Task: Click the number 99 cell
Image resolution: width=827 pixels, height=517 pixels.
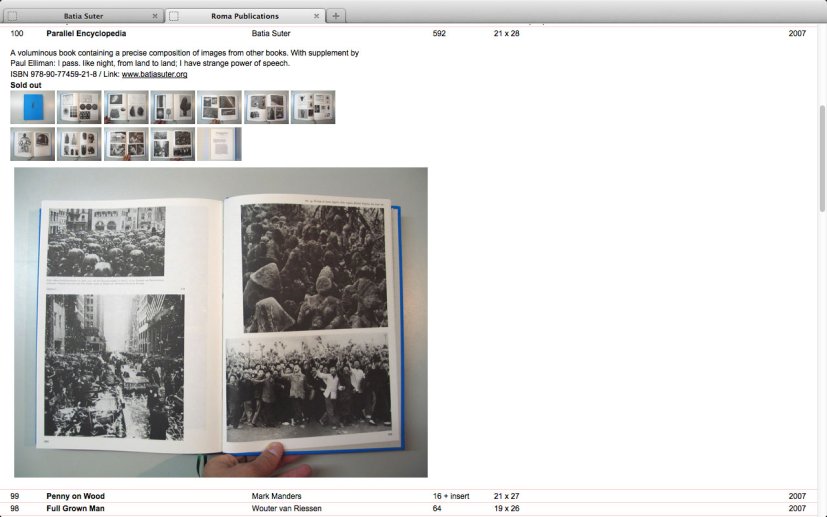Action: [x=15, y=496]
